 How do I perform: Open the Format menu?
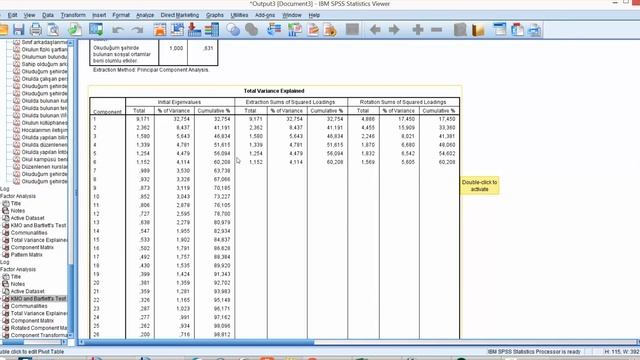click(x=121, y=15)
